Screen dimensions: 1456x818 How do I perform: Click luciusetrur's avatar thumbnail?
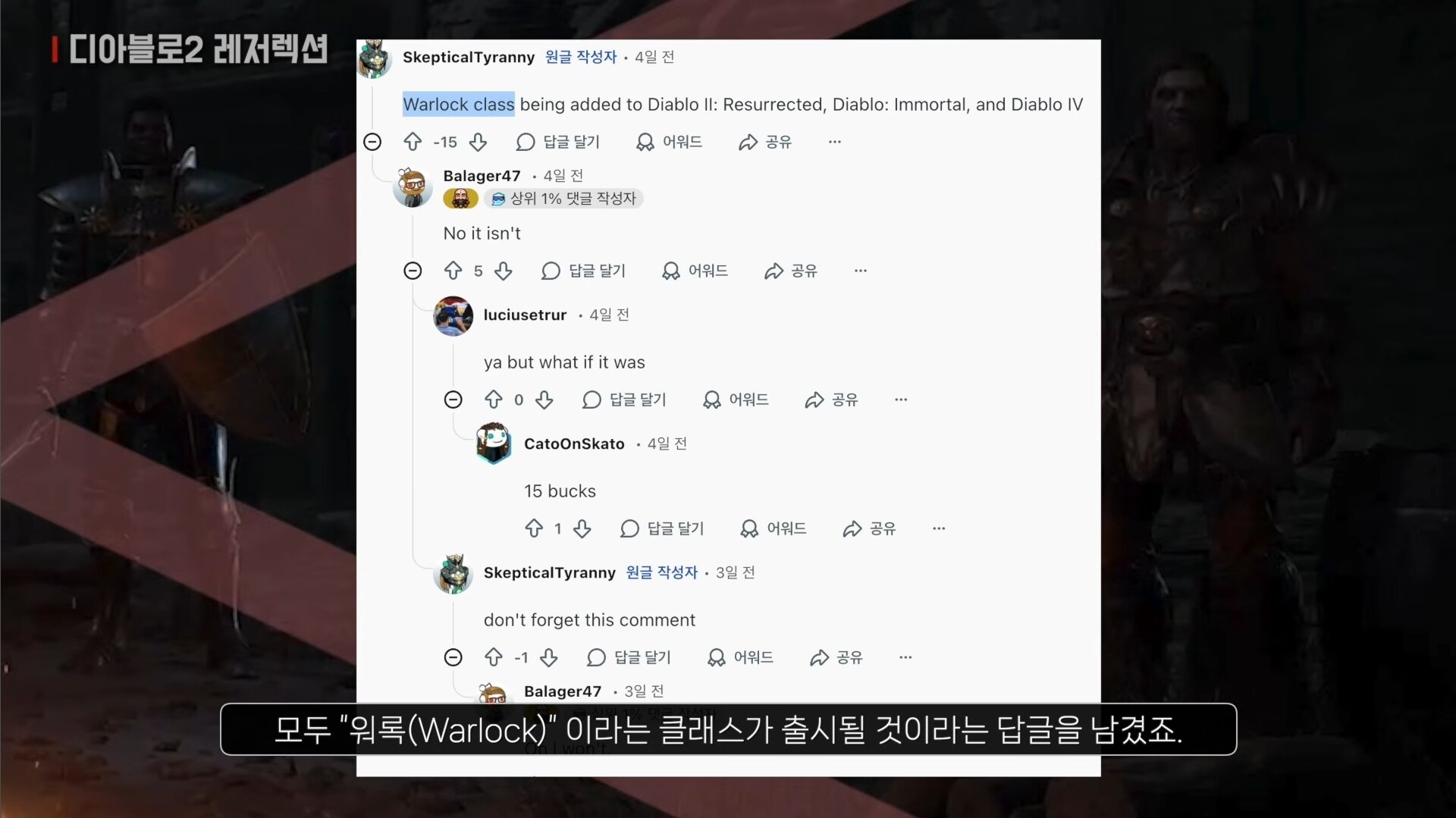click(x=453, y=315)
